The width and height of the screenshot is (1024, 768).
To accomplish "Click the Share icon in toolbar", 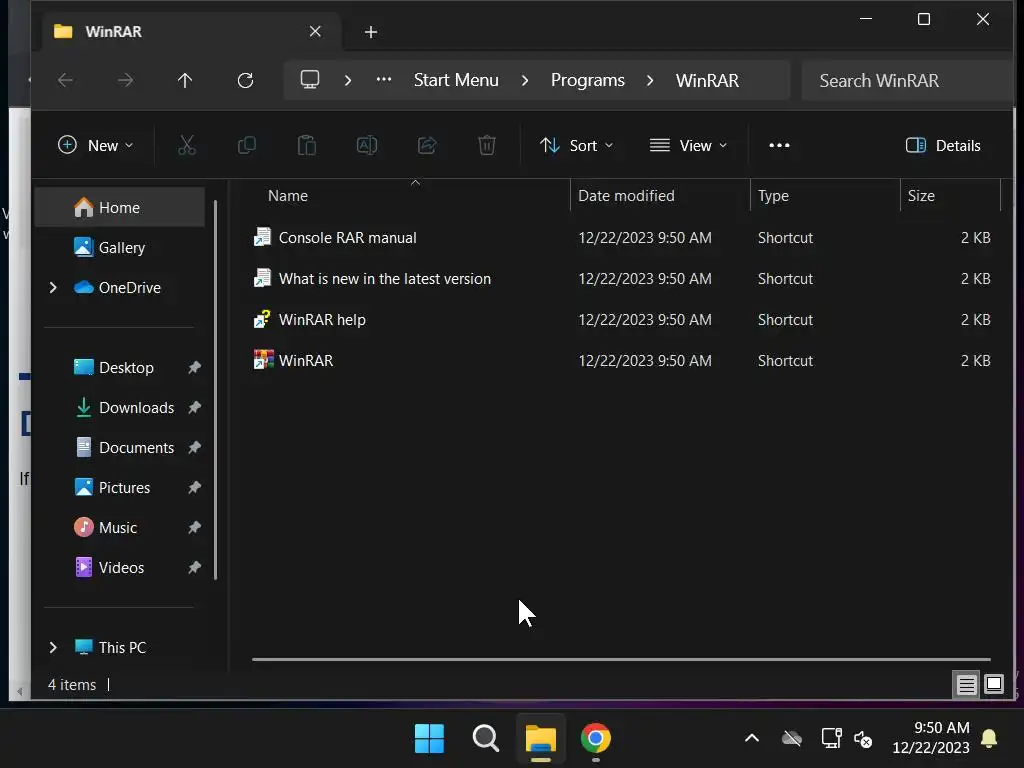I will point(427,145).
